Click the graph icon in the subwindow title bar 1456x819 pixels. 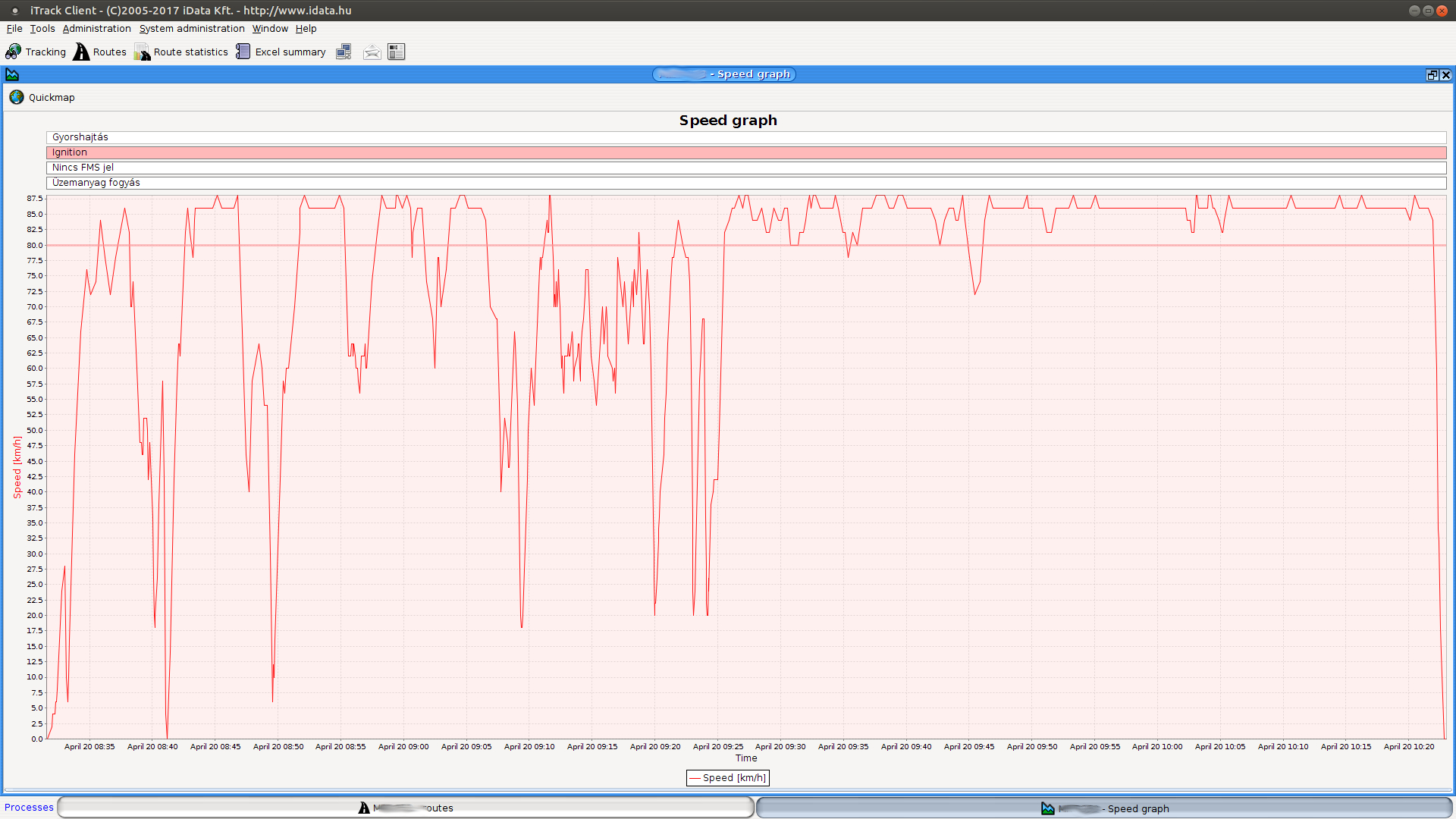pyautogui.click(x=12, y=74)
